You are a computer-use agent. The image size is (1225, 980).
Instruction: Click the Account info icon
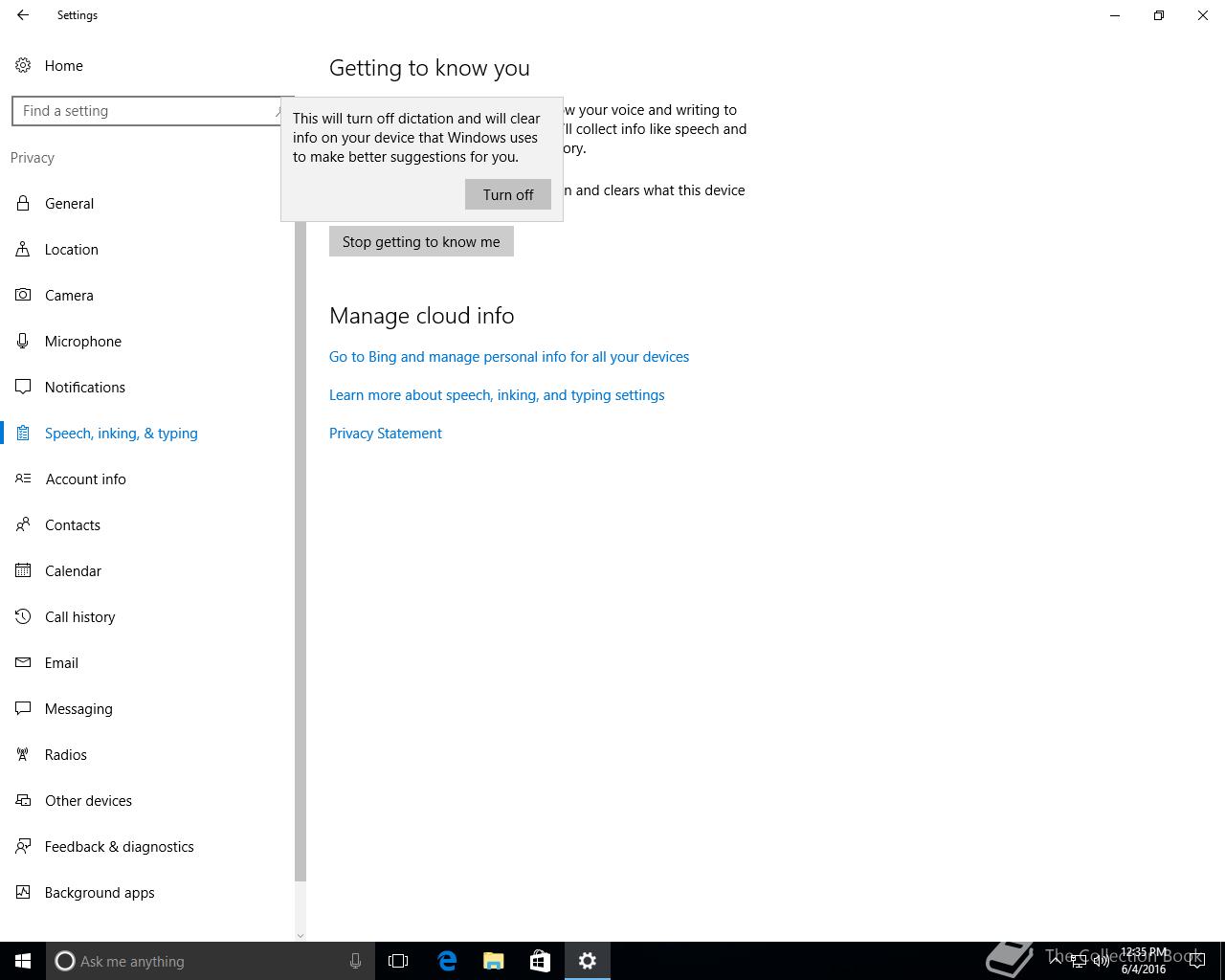tap(23, 479)
